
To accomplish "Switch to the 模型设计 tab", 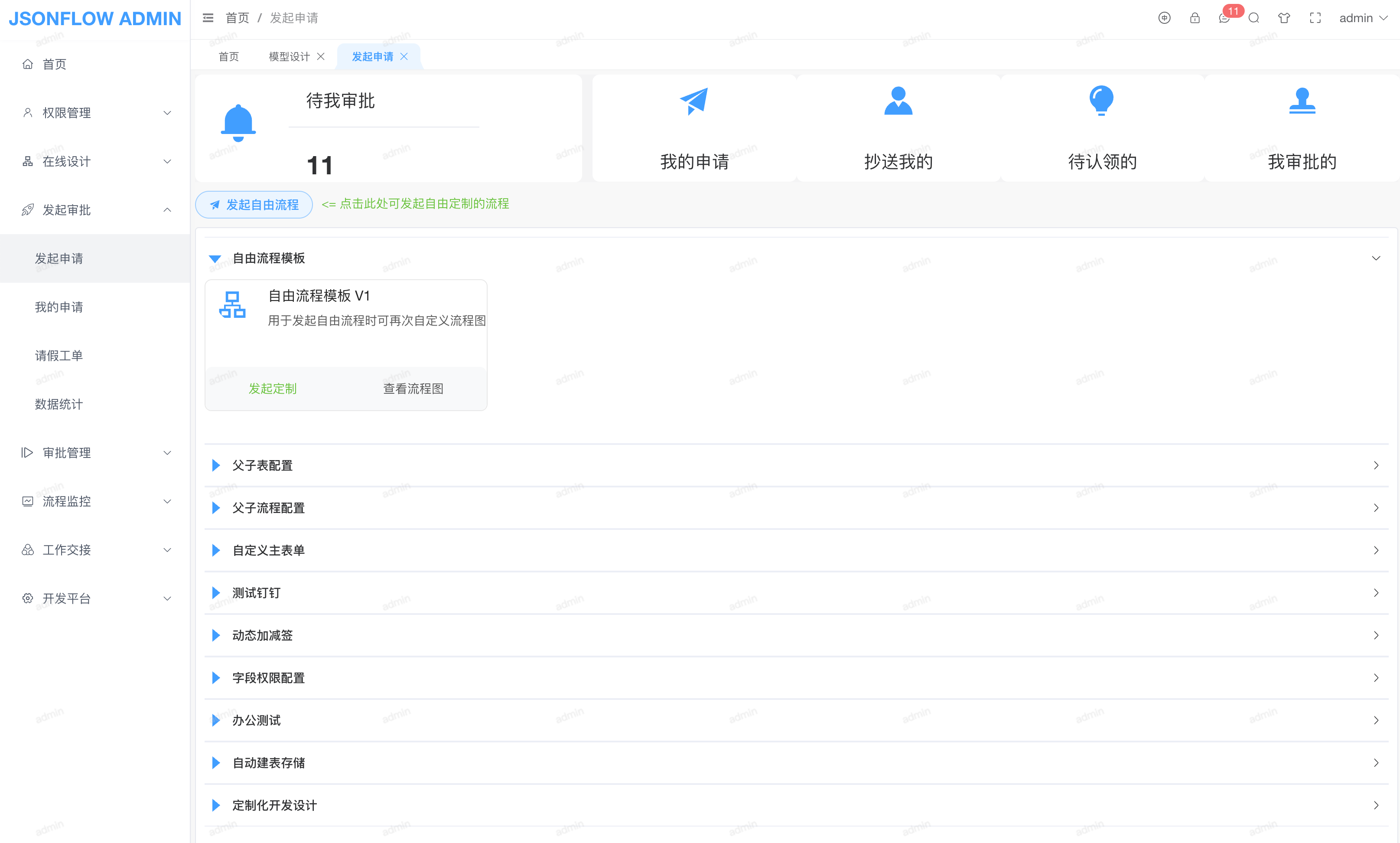I will tap(289, 57).
